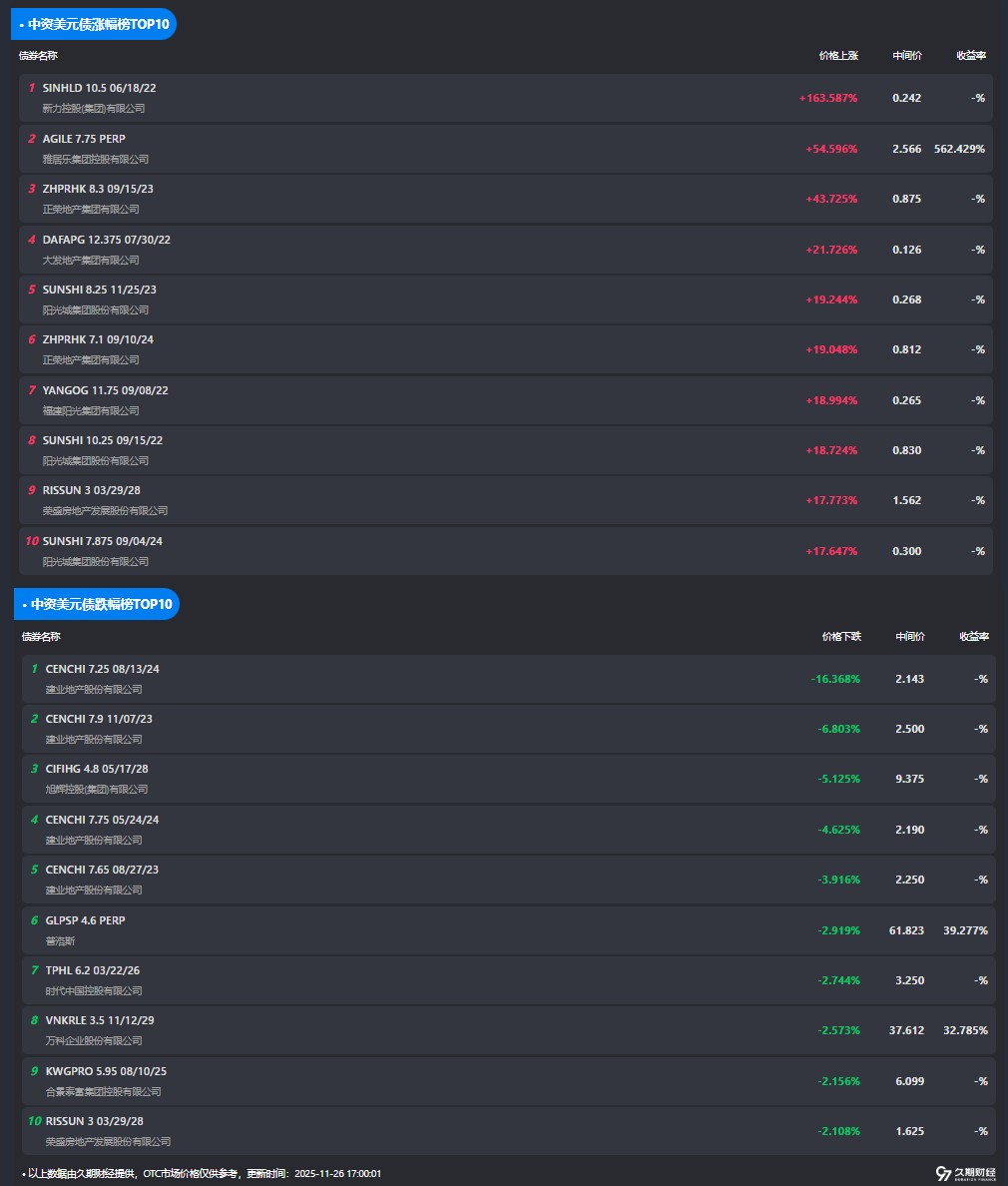
Task: Open the SINHLD 10.5 06/18/22 bond
Action: 99,88
